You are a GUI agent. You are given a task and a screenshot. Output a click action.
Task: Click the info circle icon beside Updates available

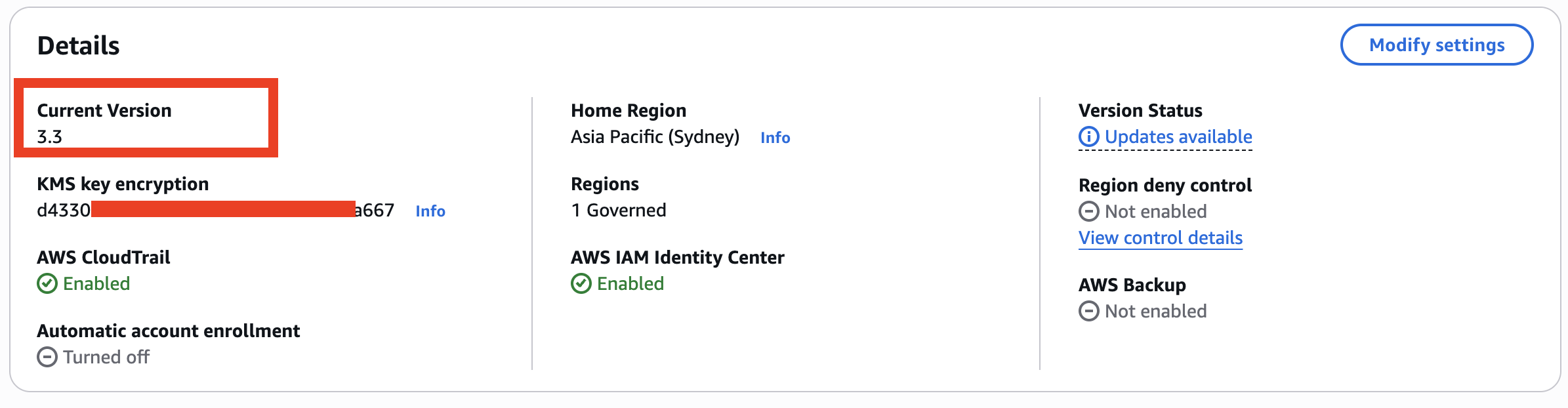pyautogui.click(x=1088, y=137)
